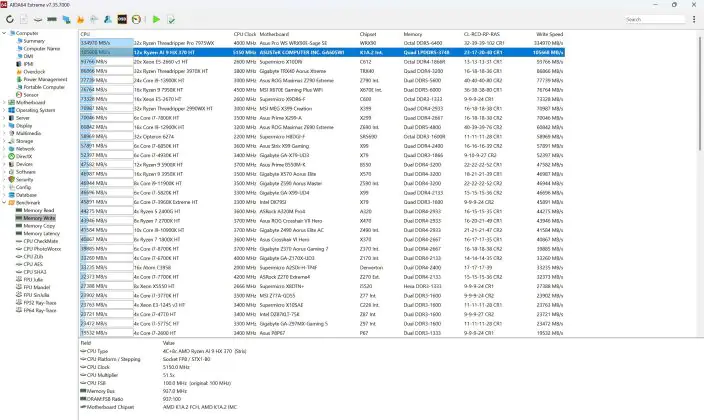
Task: Open the Report toolbar icon
Action: click(x=24, y=19)
